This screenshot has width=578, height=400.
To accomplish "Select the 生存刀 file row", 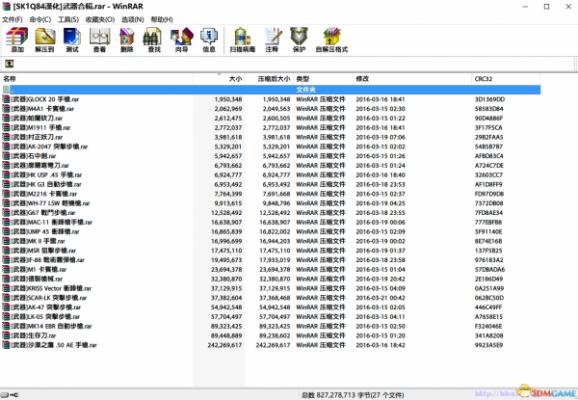I will (x=271, y=335).
